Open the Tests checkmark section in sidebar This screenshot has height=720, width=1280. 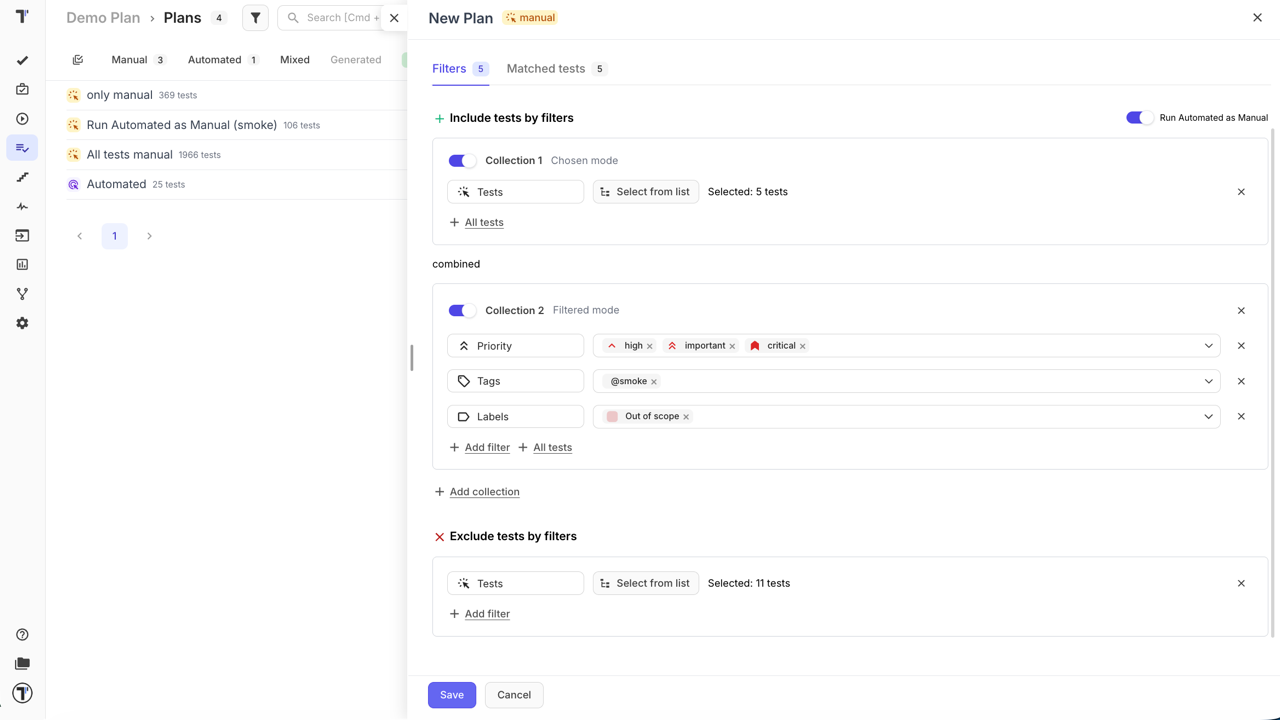22,60
